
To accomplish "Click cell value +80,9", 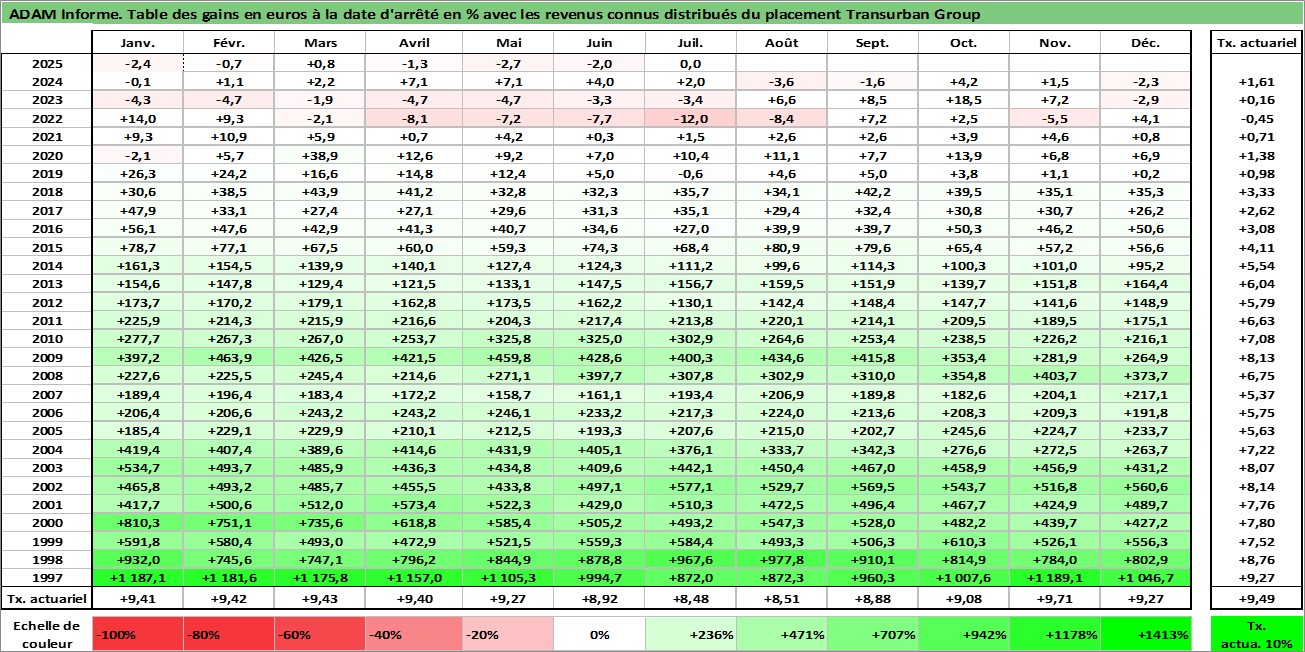I will pos(781,247).
